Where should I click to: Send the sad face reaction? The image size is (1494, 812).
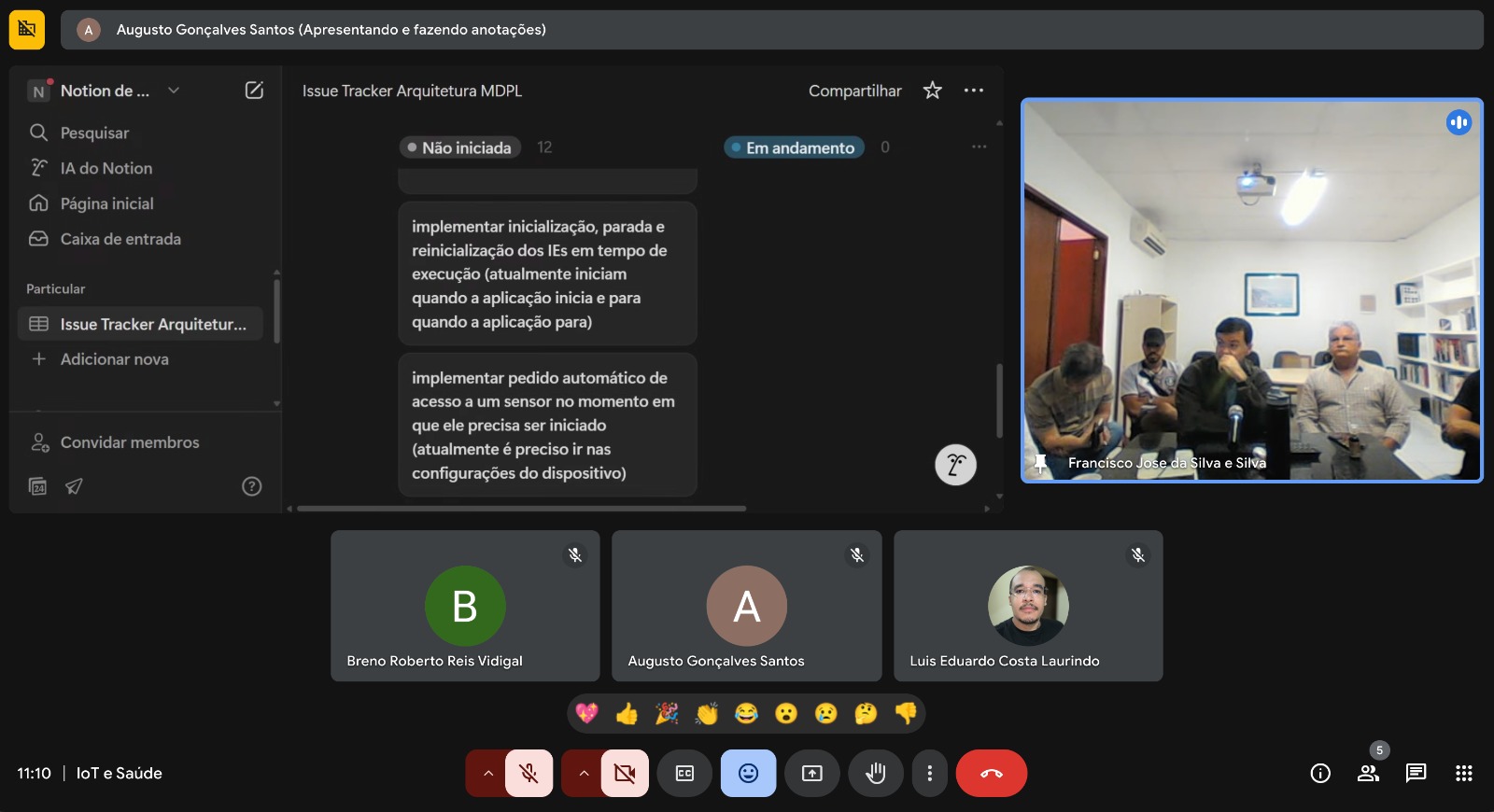tap(826, 714)
